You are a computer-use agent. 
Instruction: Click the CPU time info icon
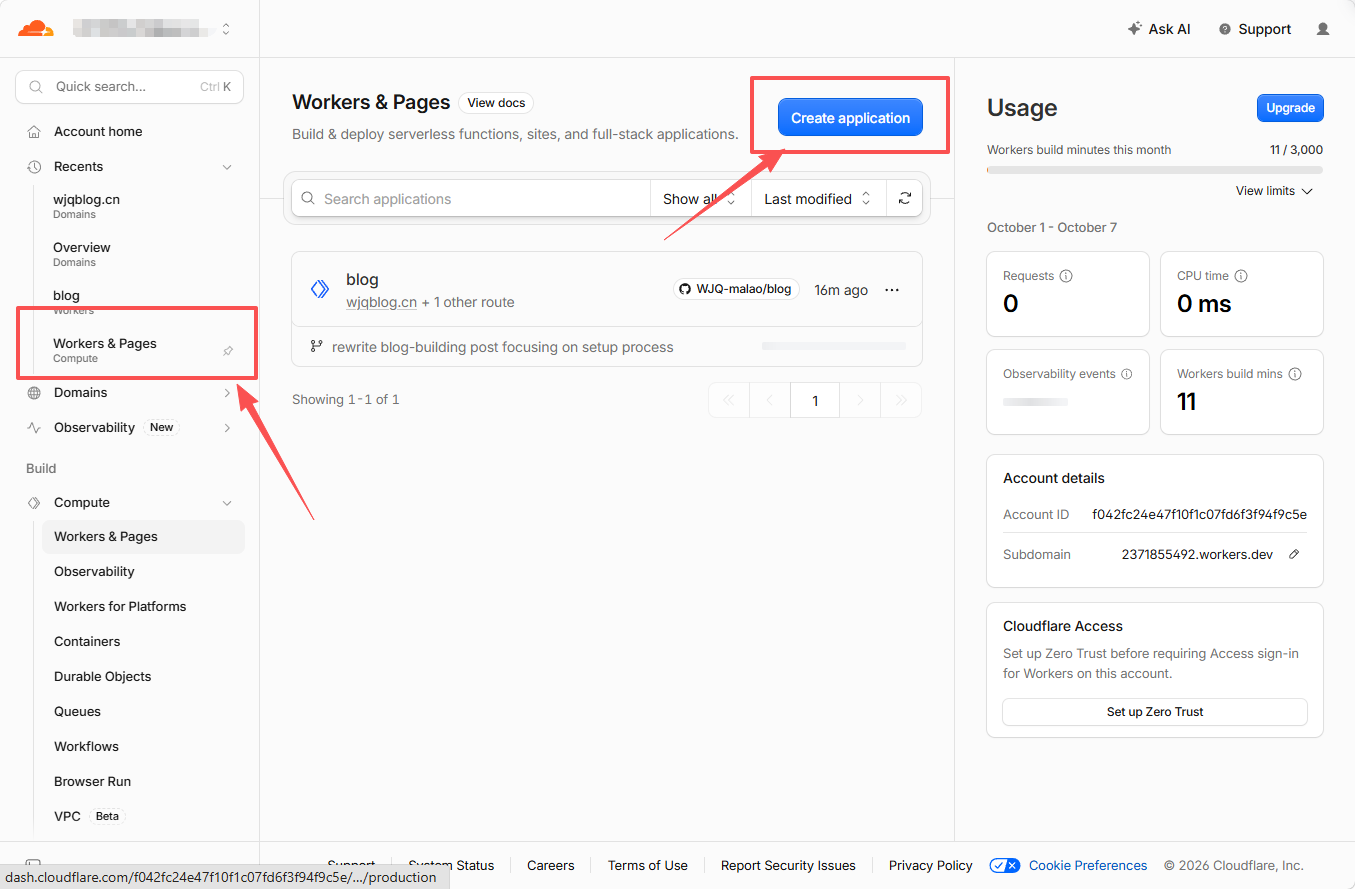click(1241, 276)
